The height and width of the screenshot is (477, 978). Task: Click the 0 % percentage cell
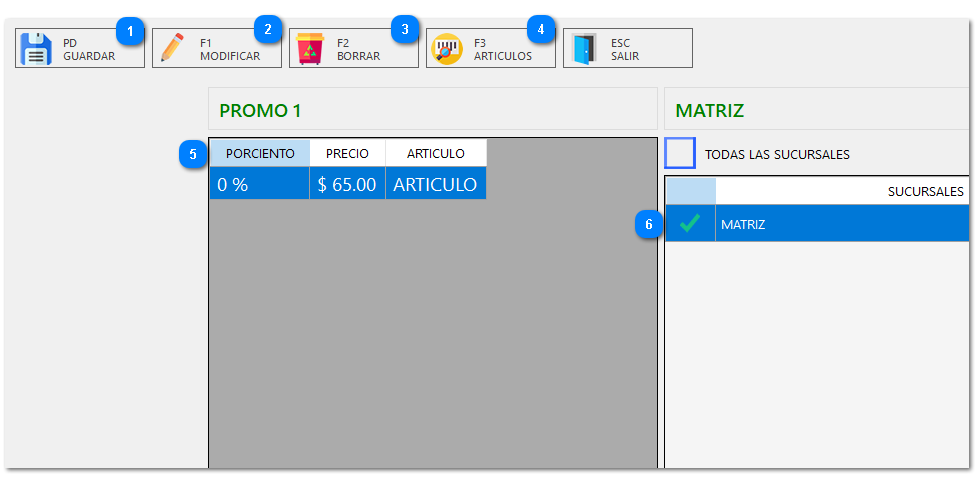(x=260, y=183)
